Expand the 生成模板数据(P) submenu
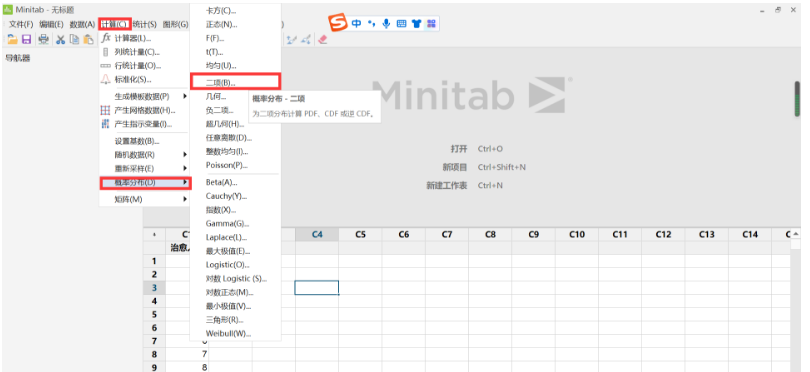 click(x=144, y=97)
